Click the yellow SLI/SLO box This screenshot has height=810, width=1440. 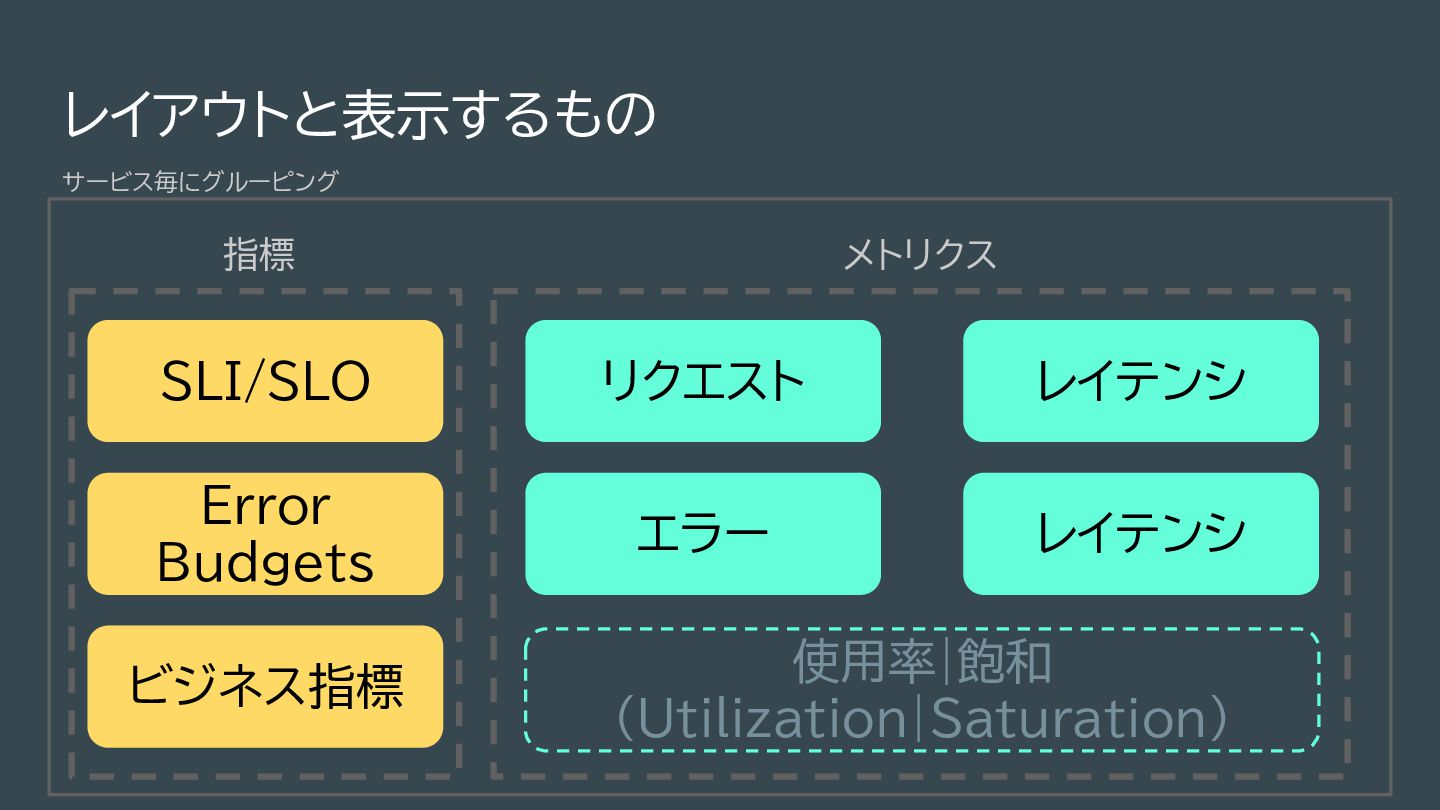[x=265, y=381]
